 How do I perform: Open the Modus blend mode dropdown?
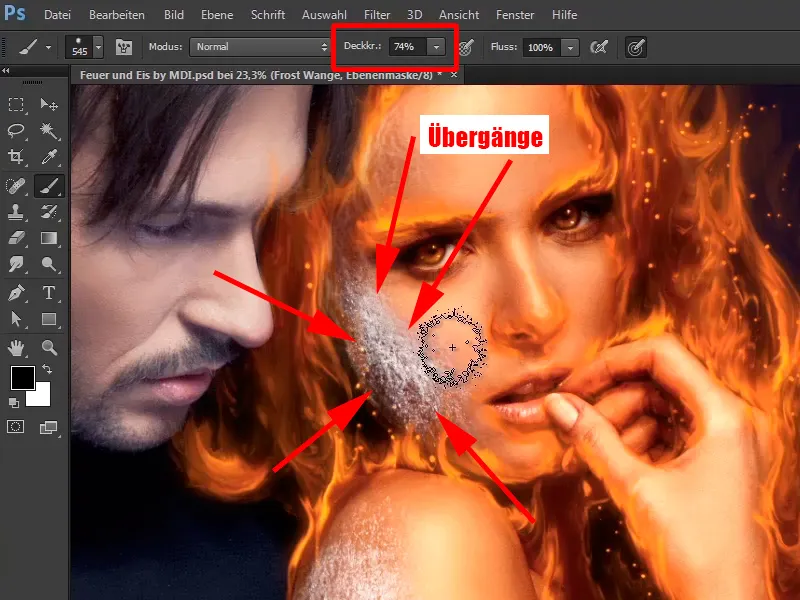(x=262, y=47)
